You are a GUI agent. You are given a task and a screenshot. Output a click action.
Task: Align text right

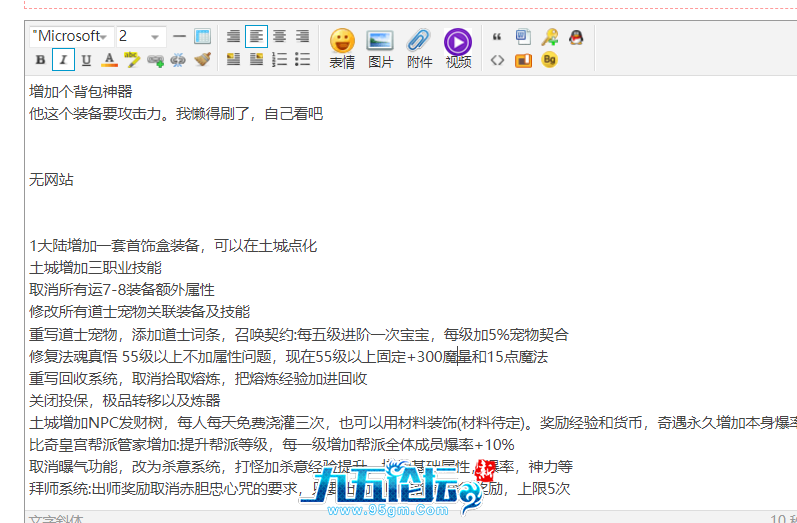303,36
